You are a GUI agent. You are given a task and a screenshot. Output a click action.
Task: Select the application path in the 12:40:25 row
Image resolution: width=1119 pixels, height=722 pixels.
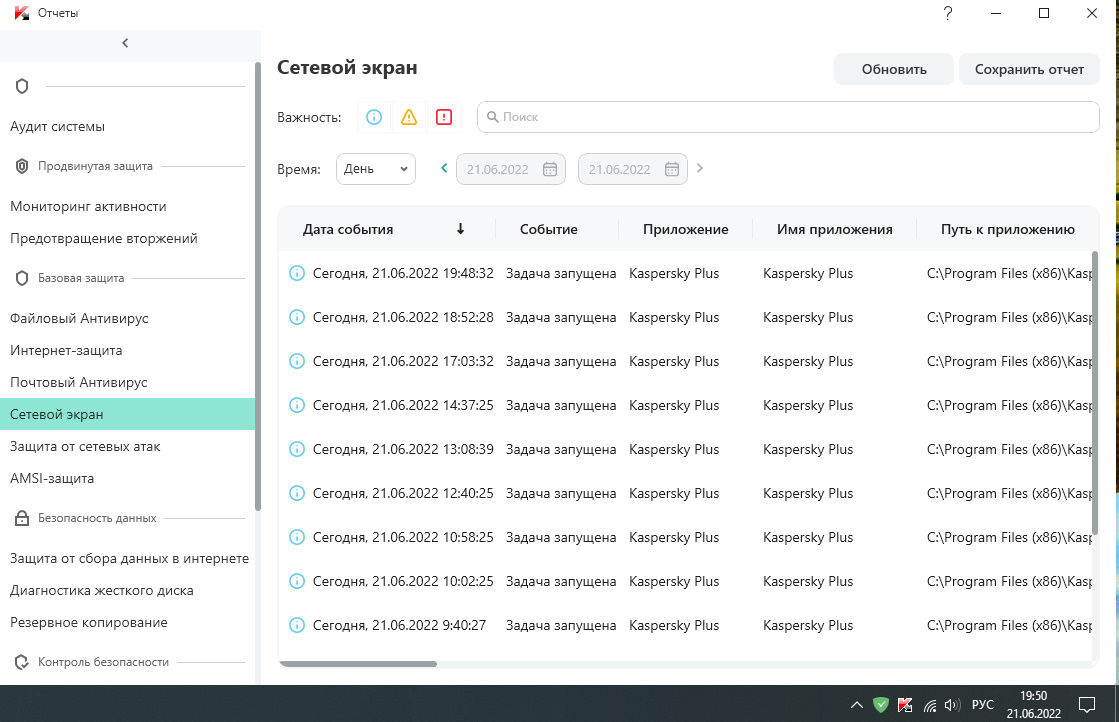click(1009, 494)
